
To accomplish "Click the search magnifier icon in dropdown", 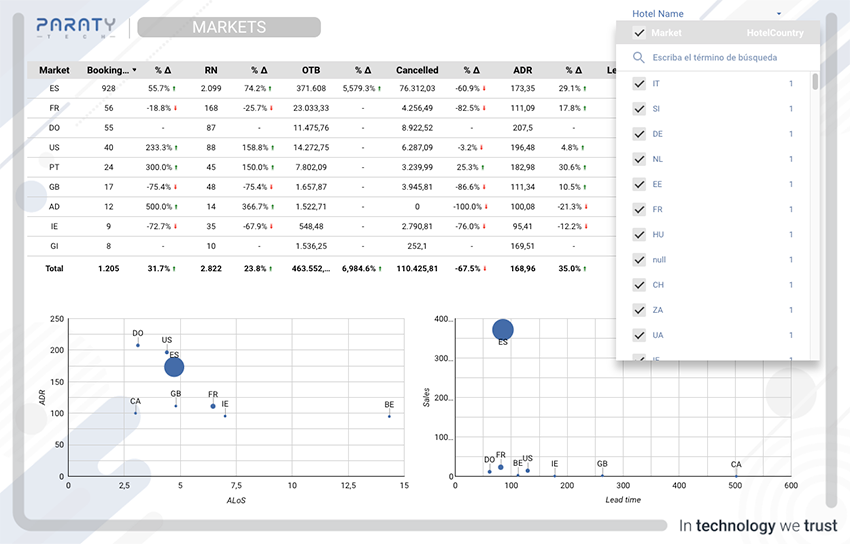I will [x=639, y=57].
